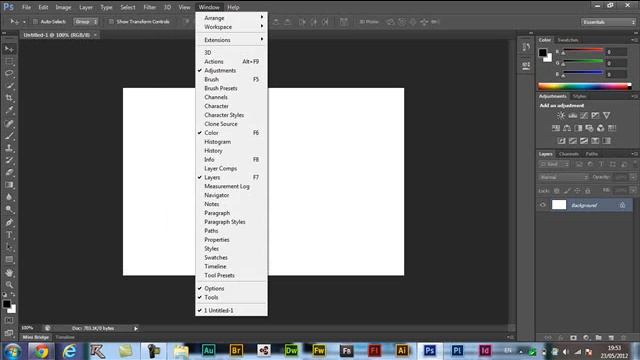Select the Eyedropper tool
640x360 pixels.
pos(9,110)
